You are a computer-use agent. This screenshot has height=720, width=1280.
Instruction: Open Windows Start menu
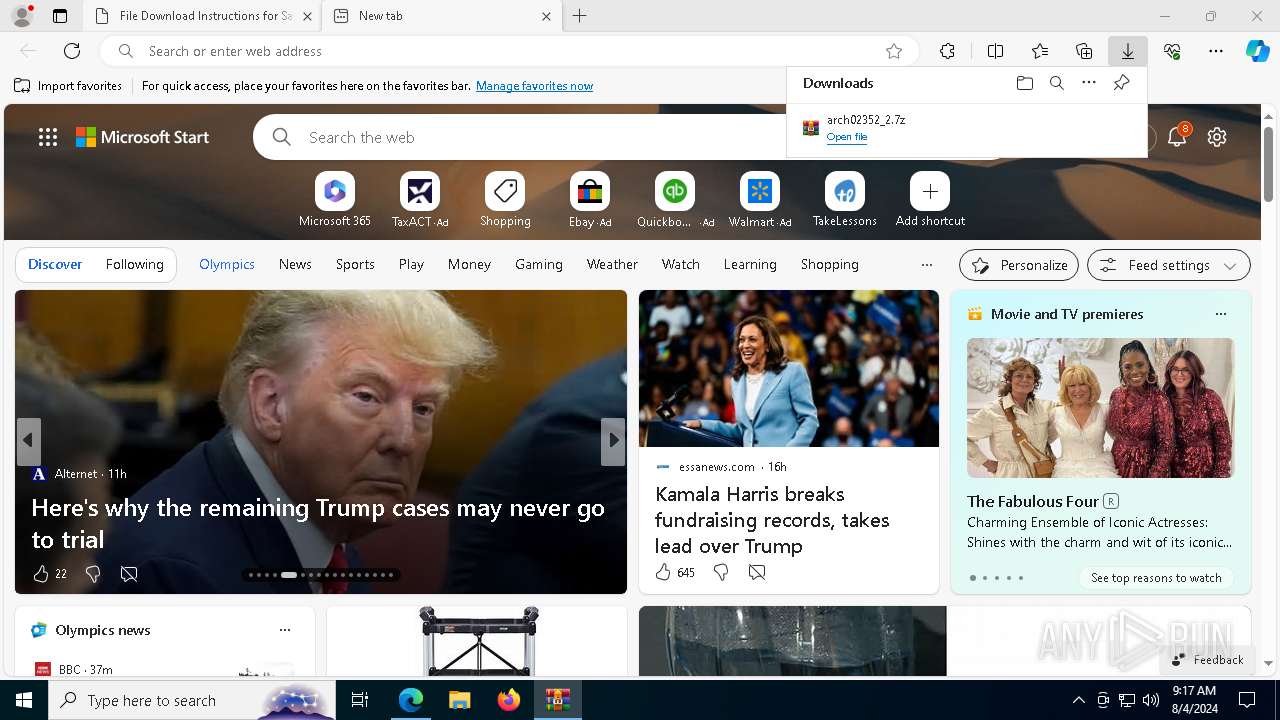coord(24,700)
